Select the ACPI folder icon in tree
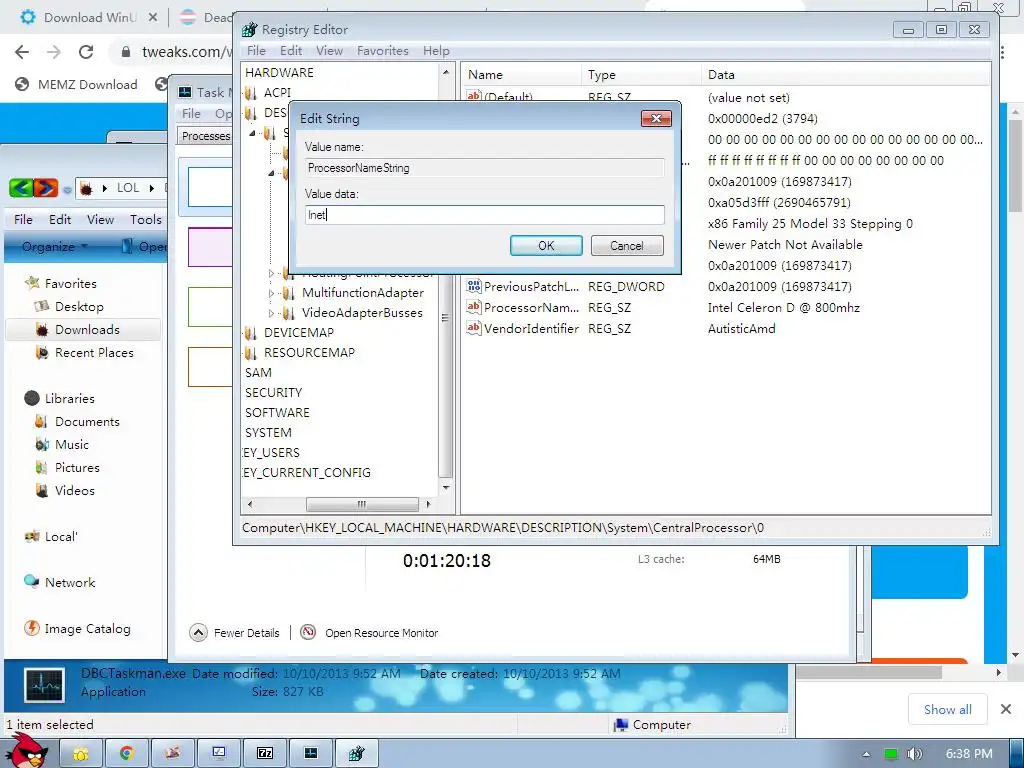Screen dimensions: 1024x768 251,93
